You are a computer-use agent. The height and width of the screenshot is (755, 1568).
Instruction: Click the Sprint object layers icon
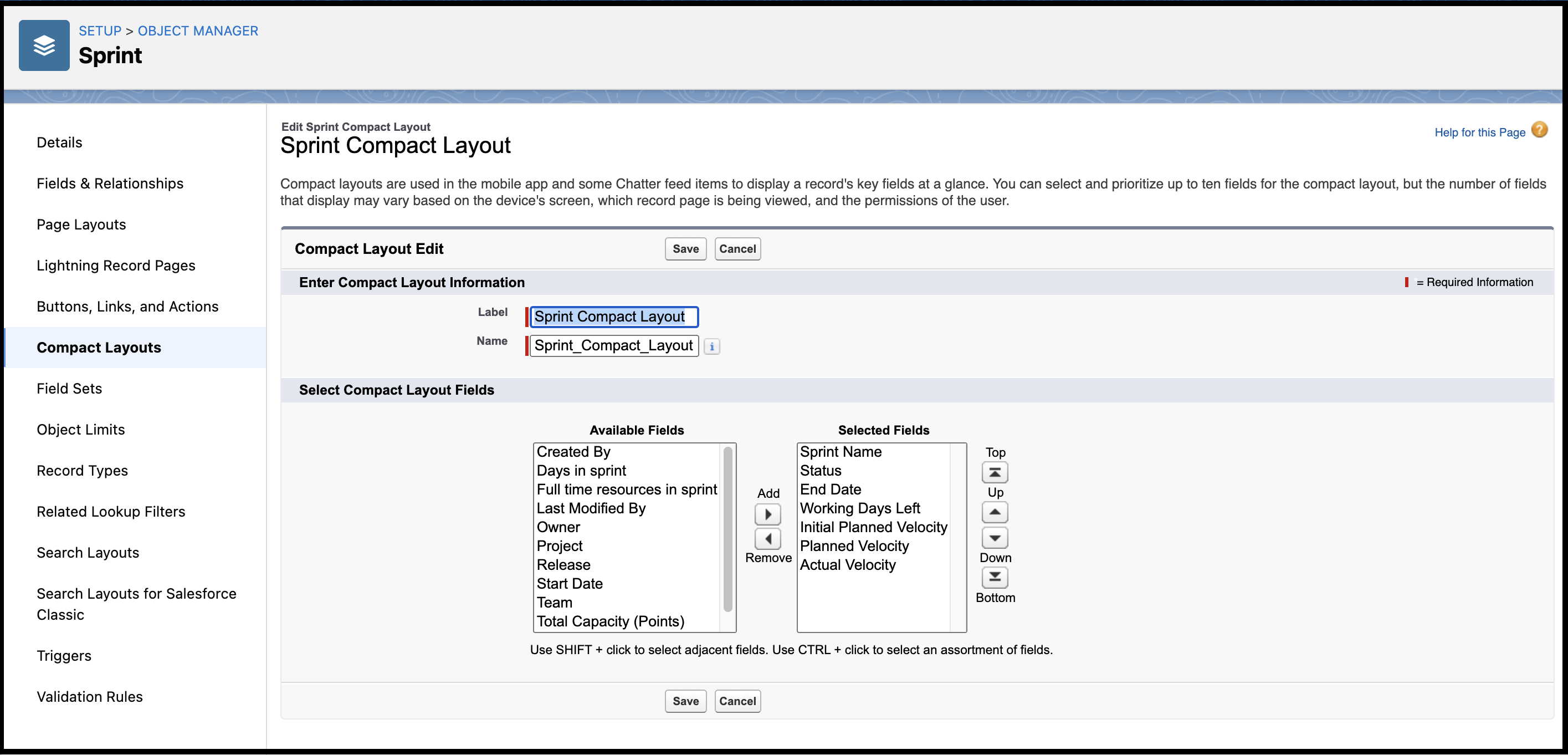click(x=44, y=45)
